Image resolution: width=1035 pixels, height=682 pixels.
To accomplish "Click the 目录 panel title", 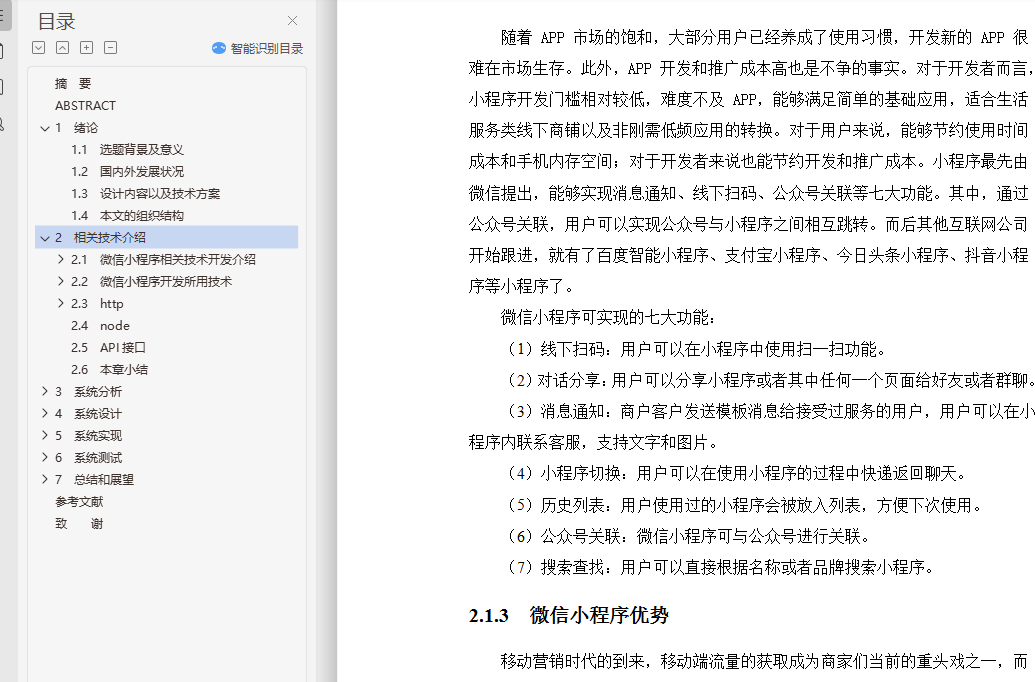I will (x=56, y=21).
